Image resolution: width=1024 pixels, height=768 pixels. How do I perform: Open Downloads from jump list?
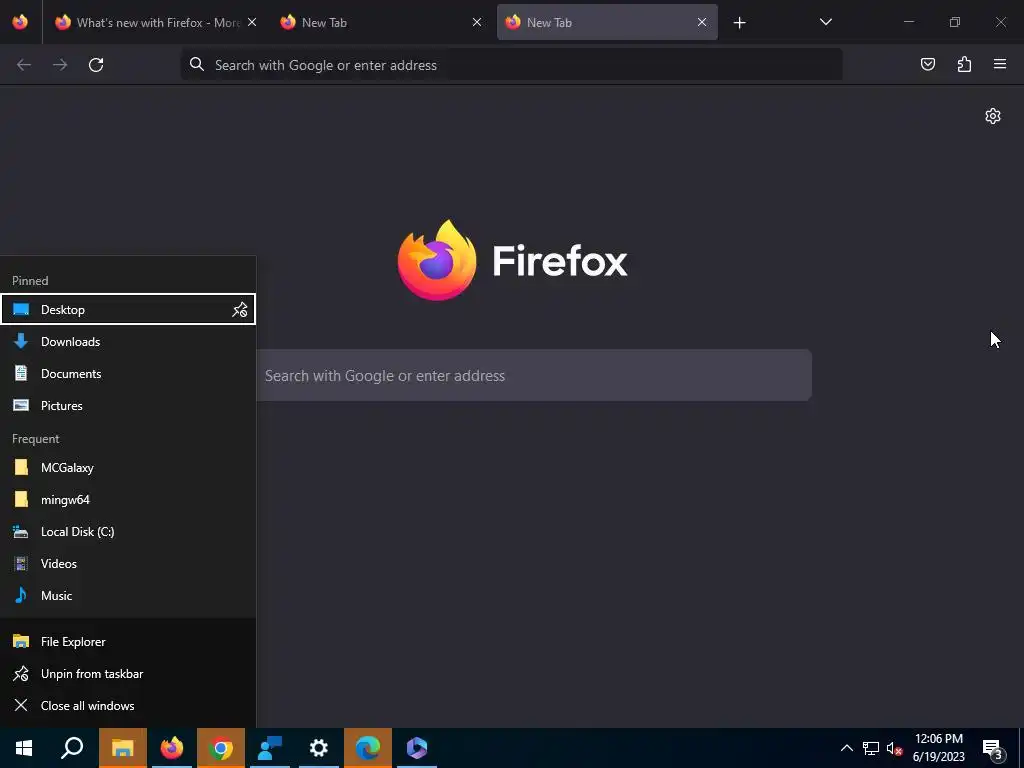point(128,342)
